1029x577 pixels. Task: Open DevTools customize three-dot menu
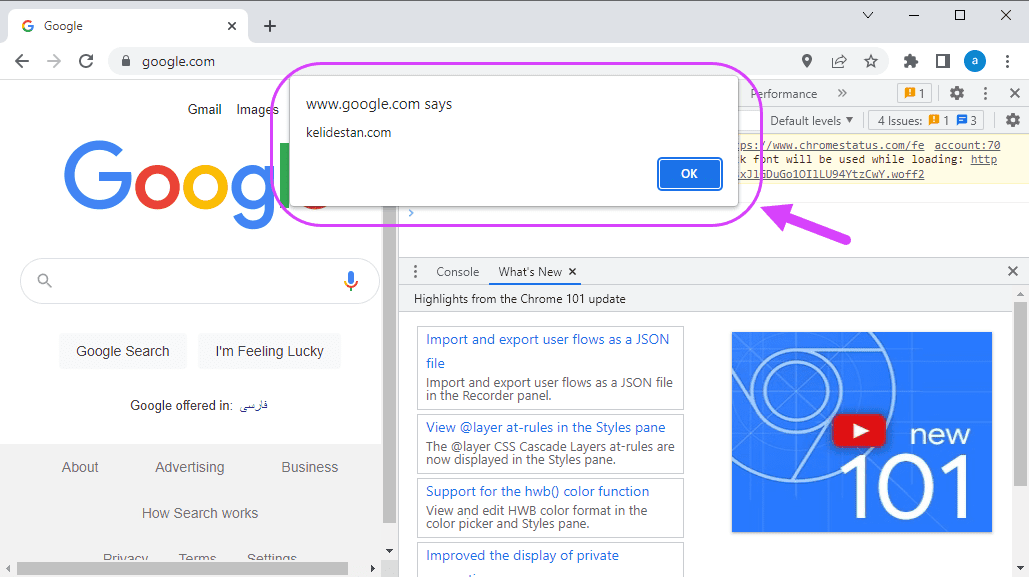pos(985,93)
